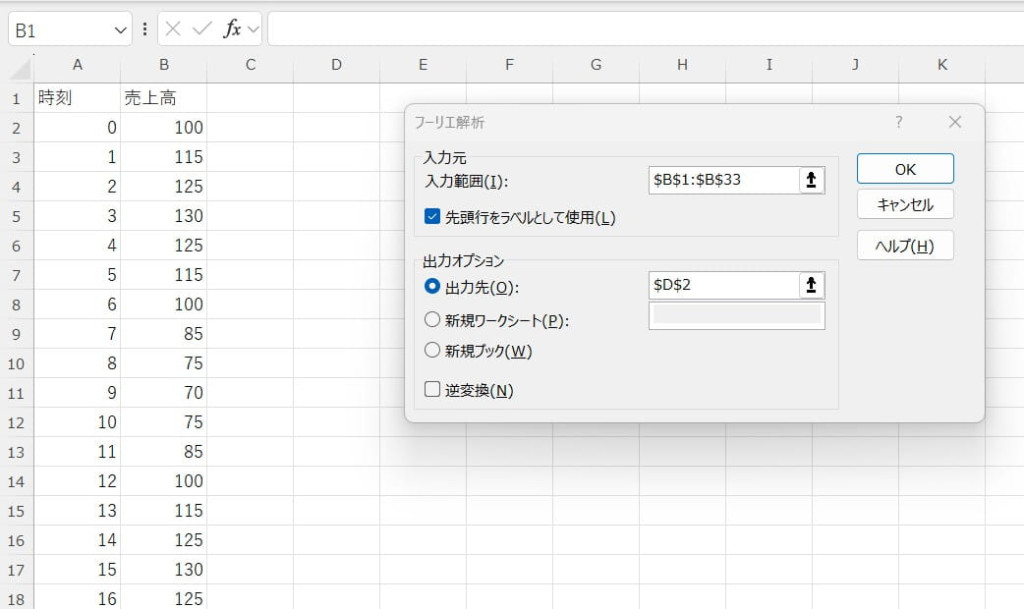Expand the formula bar function dropdown chevron
1024x609 pixels.
tap(253, 29)
